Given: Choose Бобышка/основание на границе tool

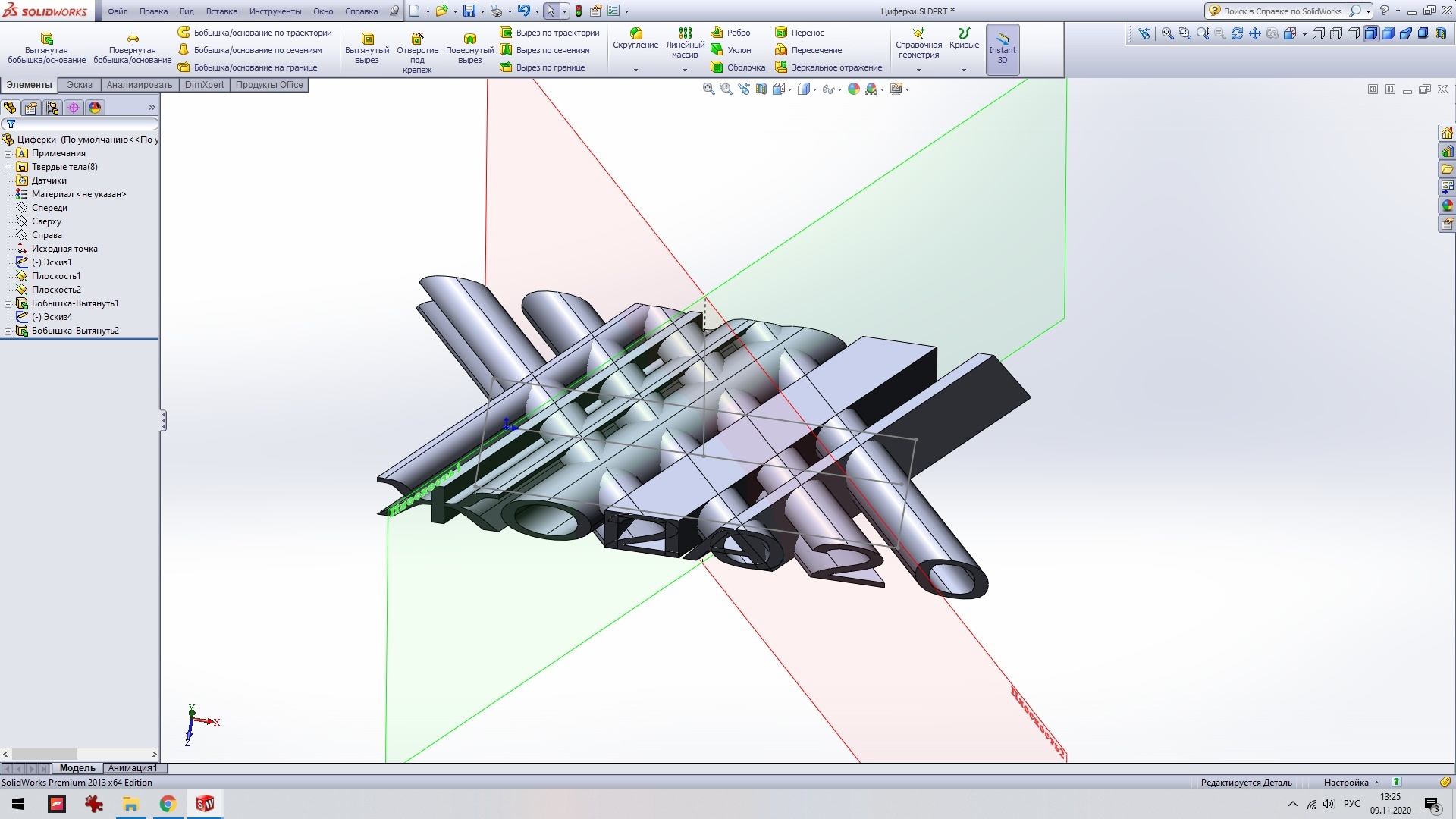Looking at the screenshot, I should tap(247, 67).
